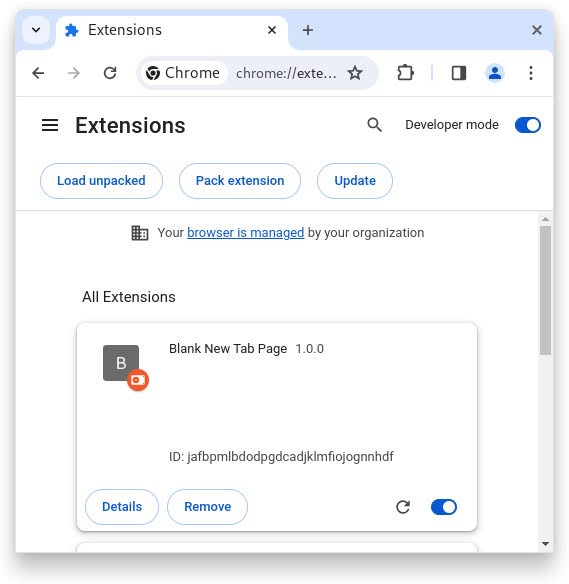
Task: Click the Update button
Action: 355,181
